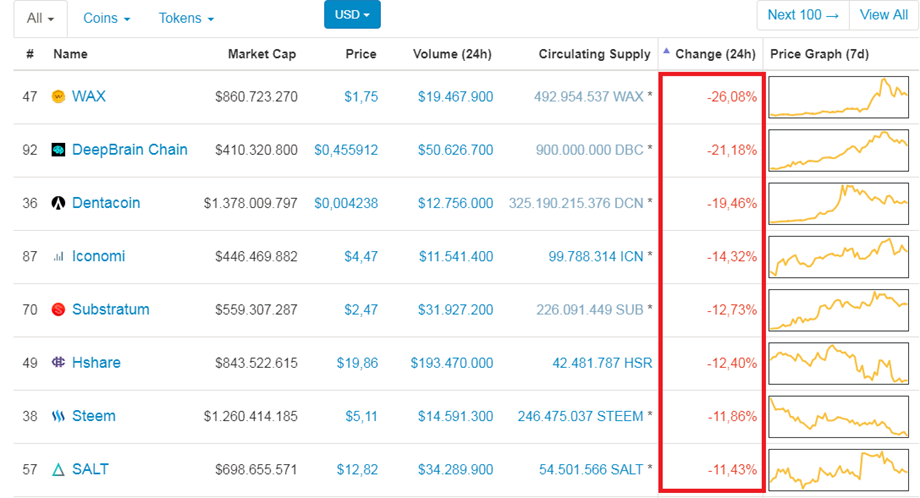Click the Iconomi logo icon
The image size is (920, 498).
[x=58, y=256]
